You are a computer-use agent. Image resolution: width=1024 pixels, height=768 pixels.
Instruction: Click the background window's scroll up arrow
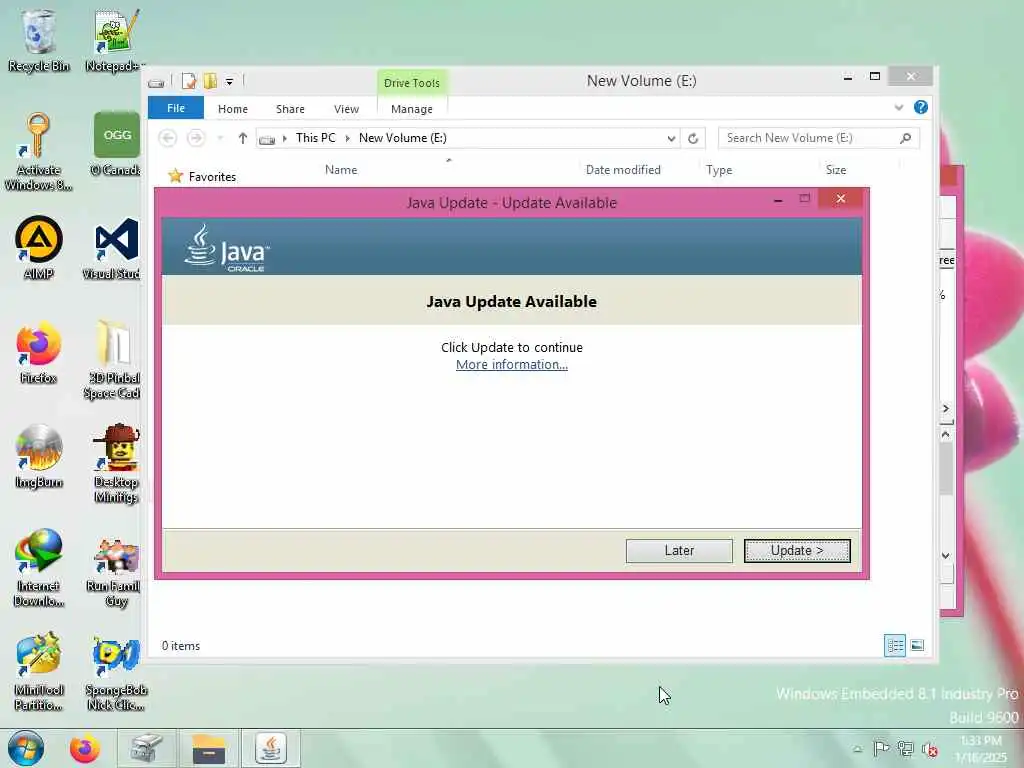pos(946,434)
